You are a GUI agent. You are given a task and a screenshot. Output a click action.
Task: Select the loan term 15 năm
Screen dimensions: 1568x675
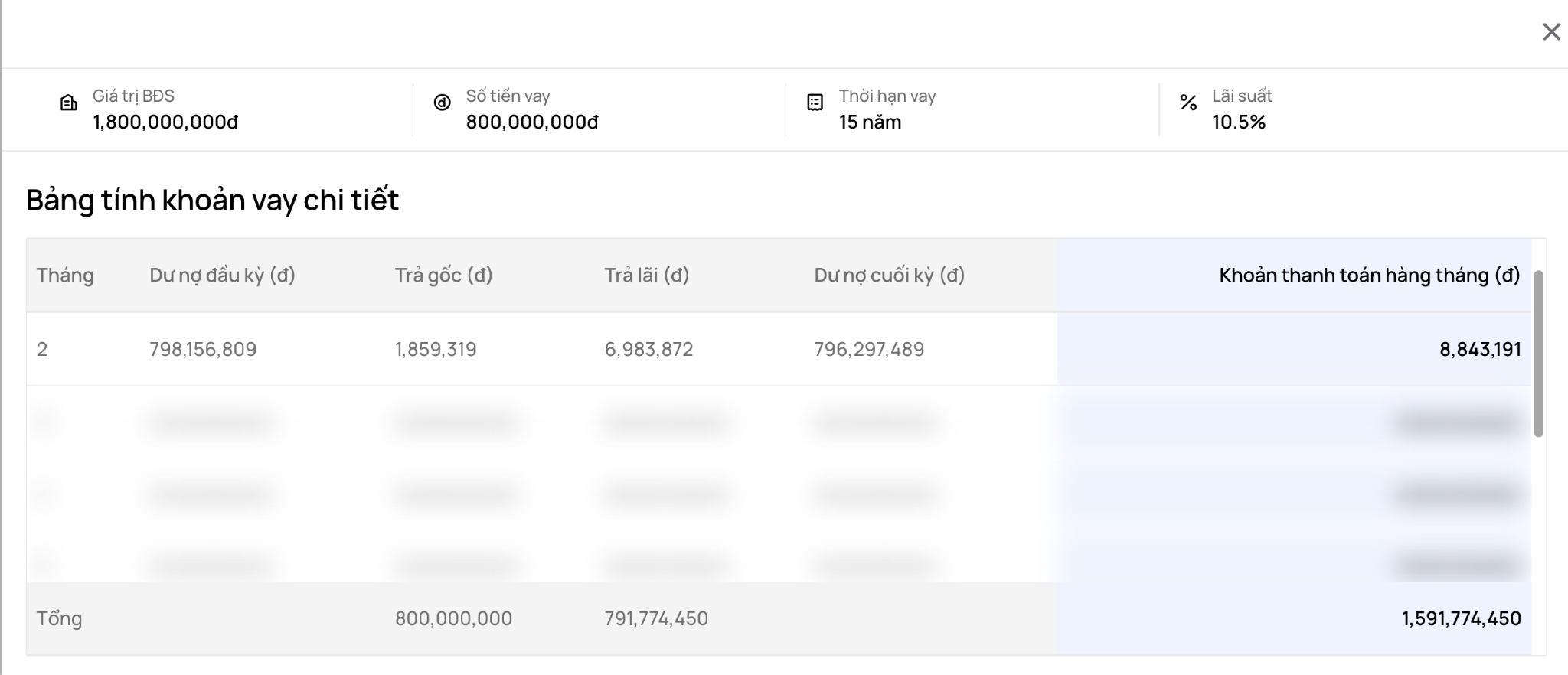(870, 122)
